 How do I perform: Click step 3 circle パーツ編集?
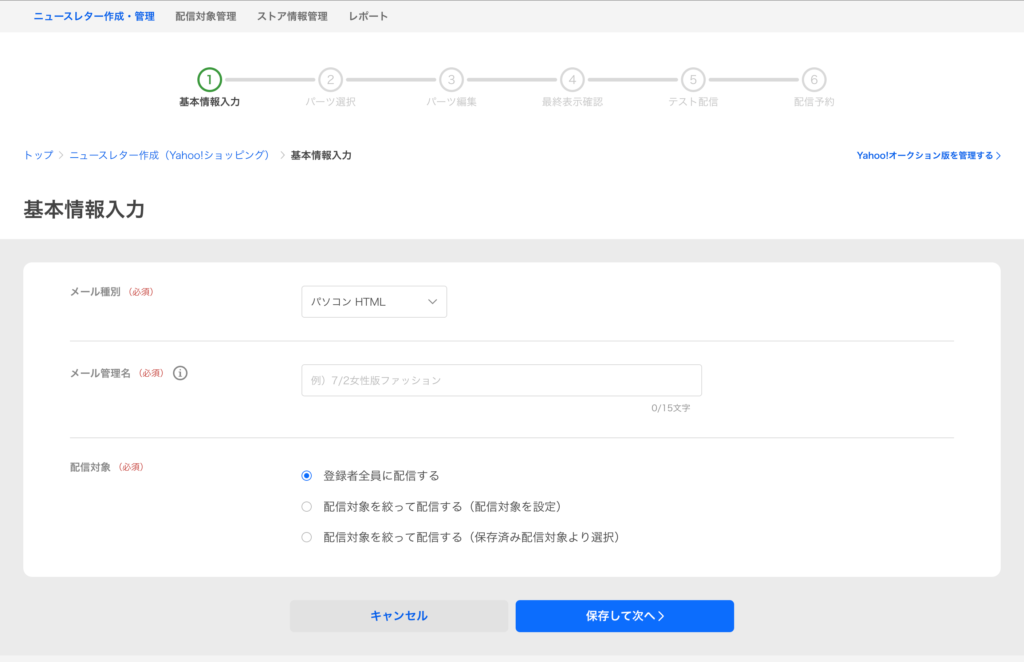click(451, 80)
